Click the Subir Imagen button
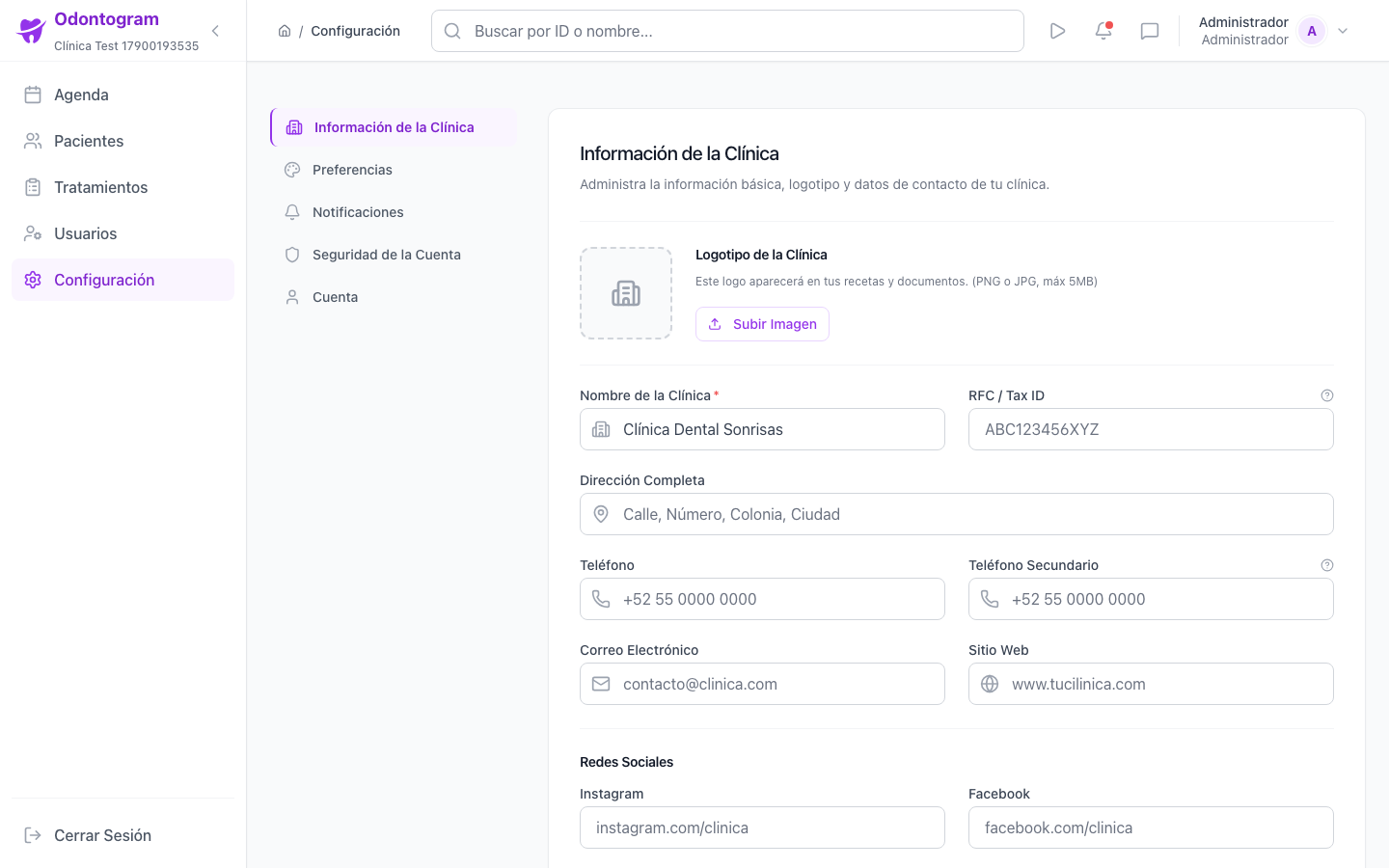 pyautogui.click(x=762, y=324)
